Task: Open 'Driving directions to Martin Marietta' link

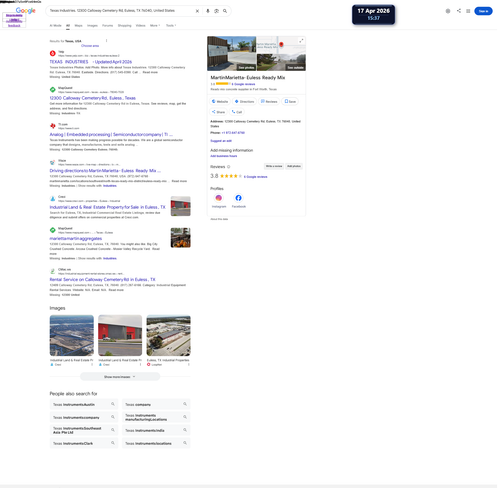Action: pos(105,171)
